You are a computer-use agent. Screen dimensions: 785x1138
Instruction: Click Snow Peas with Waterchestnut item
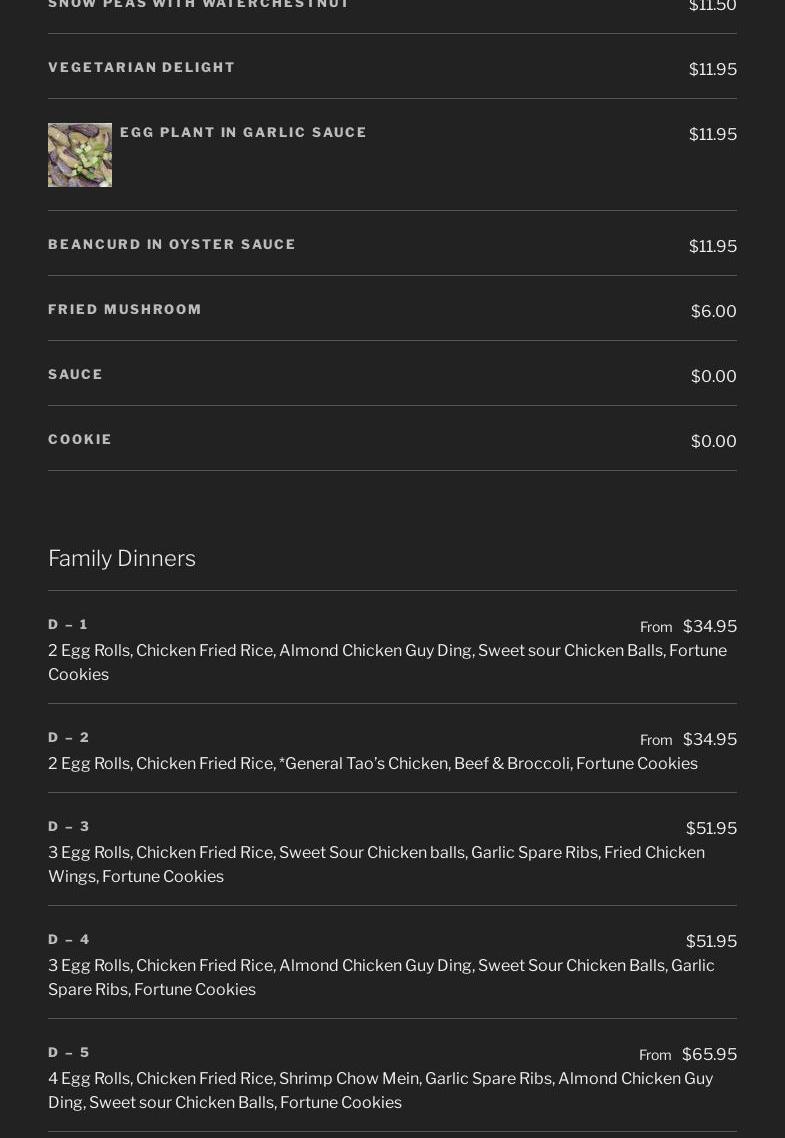click(199, 5)
